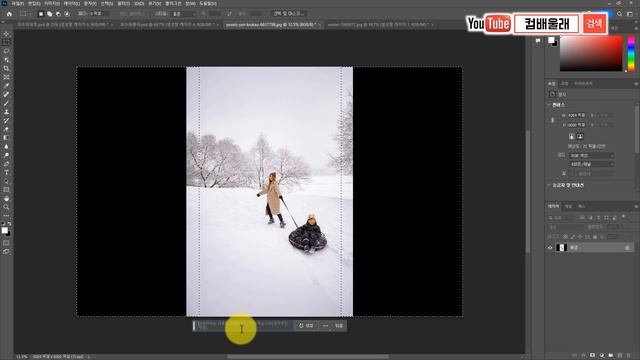The image size is (640, 360).
Task: Switch to the Paths tab
Action: point(582,207)
